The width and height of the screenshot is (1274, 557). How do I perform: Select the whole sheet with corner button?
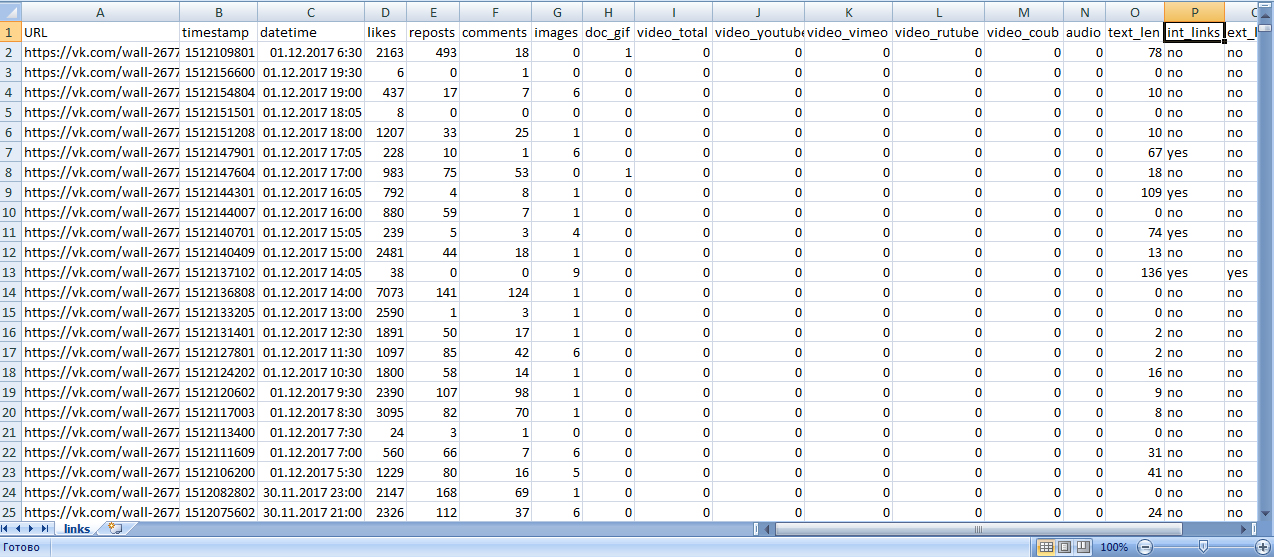pos(10,12)
